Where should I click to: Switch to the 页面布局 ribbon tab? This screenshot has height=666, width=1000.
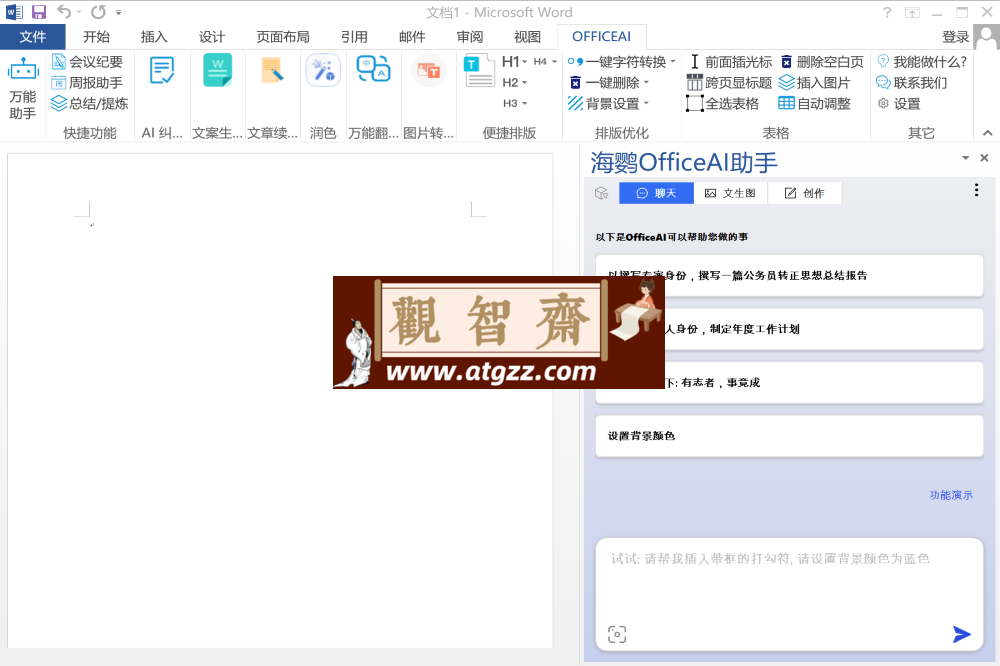click(x=283, y=37)
